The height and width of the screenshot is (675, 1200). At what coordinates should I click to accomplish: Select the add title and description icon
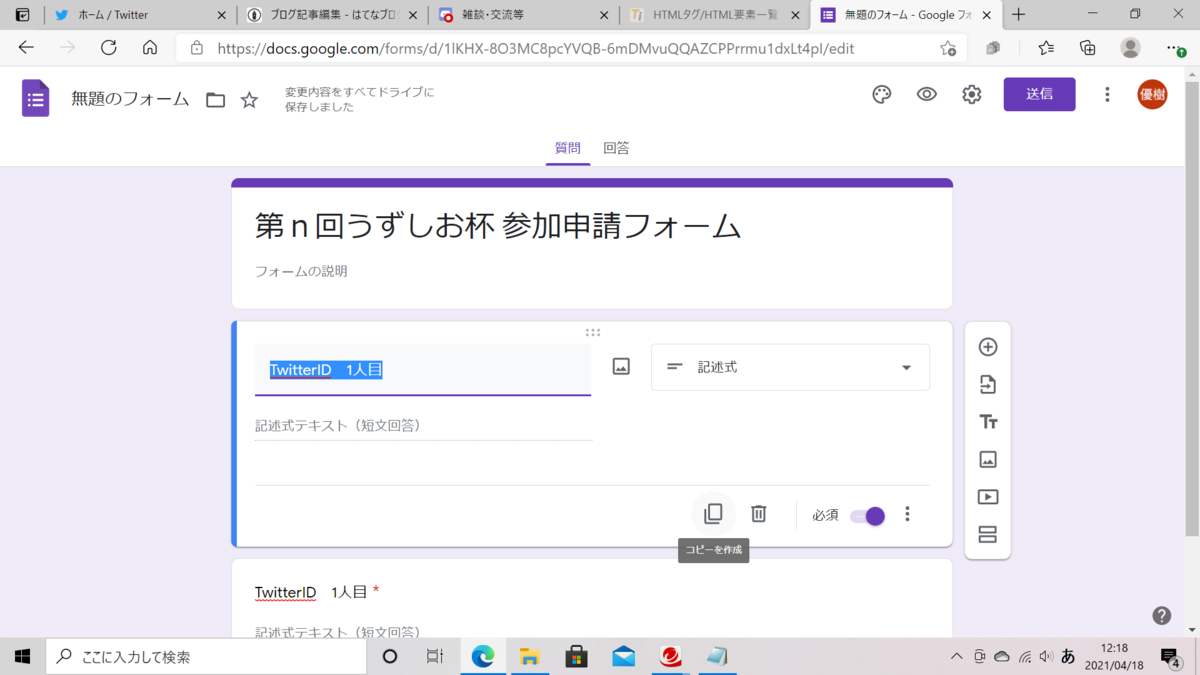point(987,421)
